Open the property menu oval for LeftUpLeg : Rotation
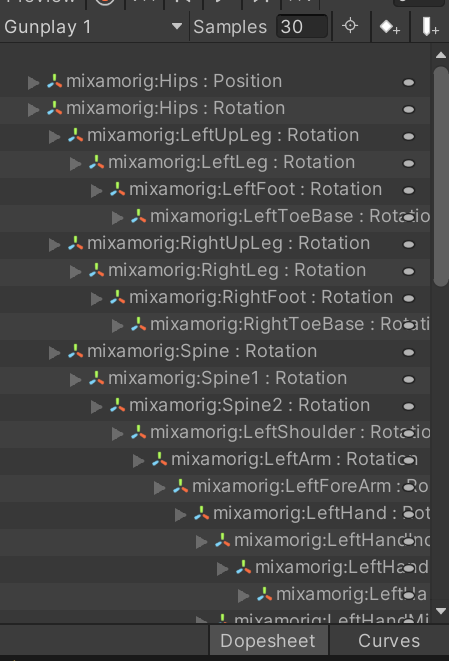This screenshot has width=449, height=661. pos(409,136)
